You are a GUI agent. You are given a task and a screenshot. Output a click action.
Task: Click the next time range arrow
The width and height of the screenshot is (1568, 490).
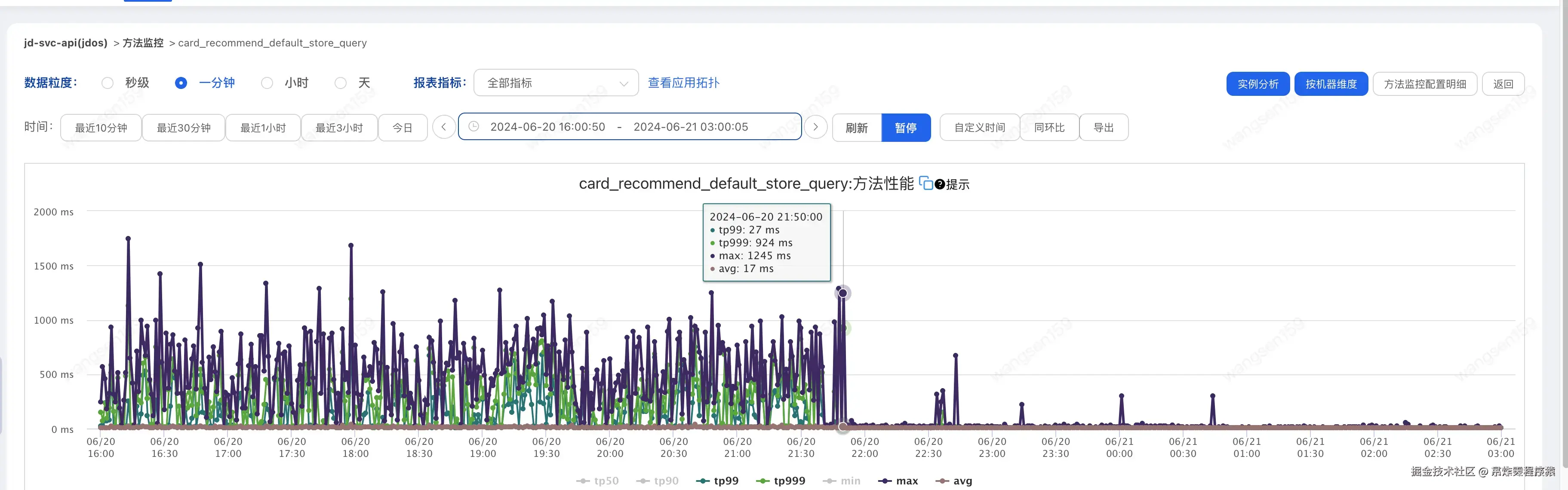point(816,127)
